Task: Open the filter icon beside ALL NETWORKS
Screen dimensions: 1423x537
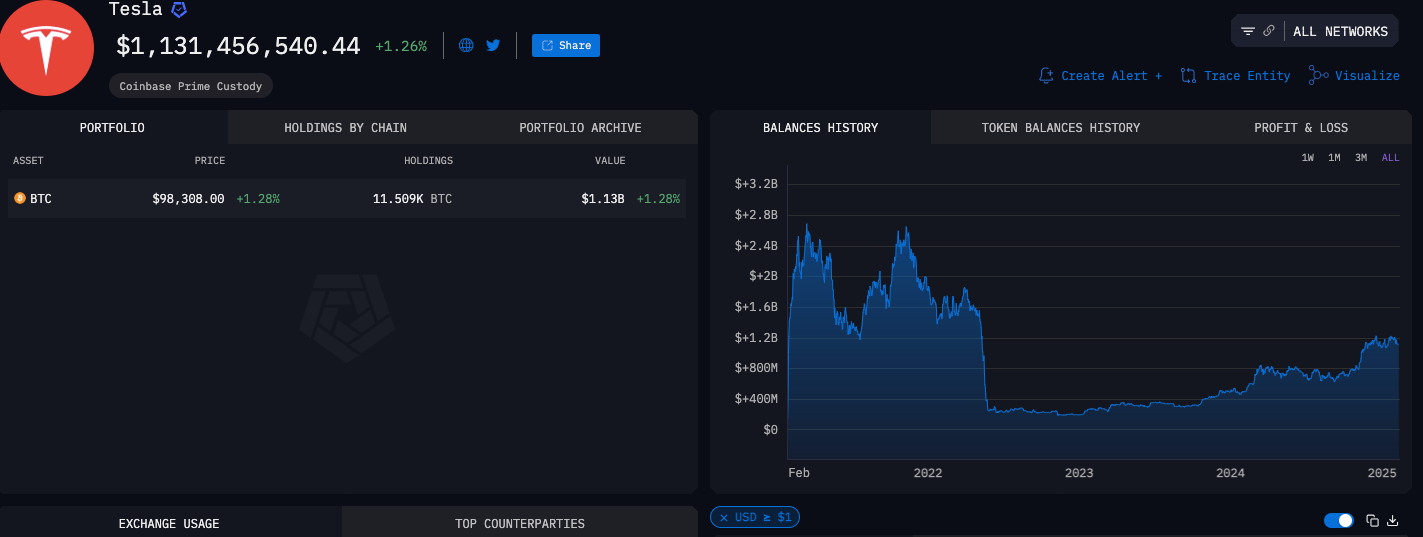Action: (x=1248, y=31)
